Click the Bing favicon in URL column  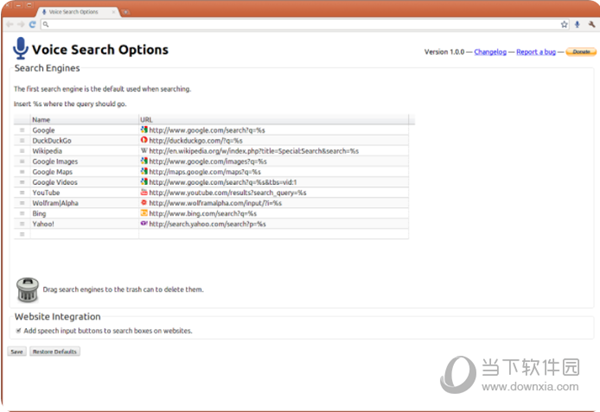[x=144, y=213]
